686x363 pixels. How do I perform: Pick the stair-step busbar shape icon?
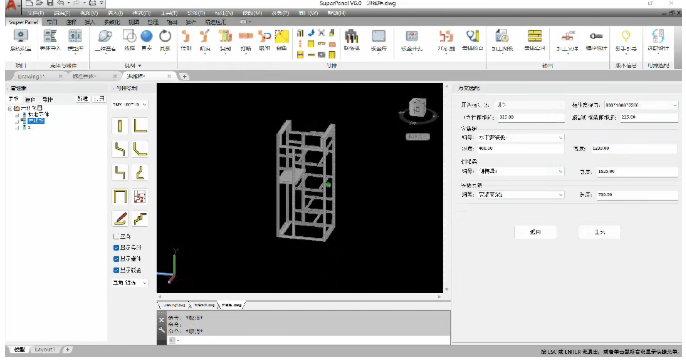140,218
